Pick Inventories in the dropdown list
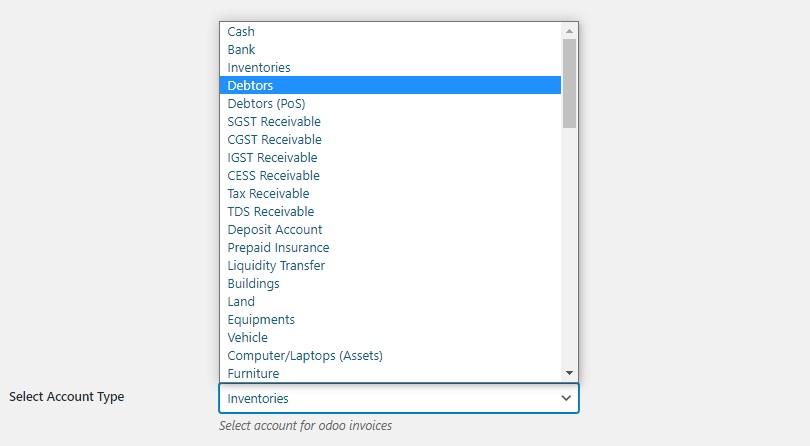 click(x=391, y=68)
